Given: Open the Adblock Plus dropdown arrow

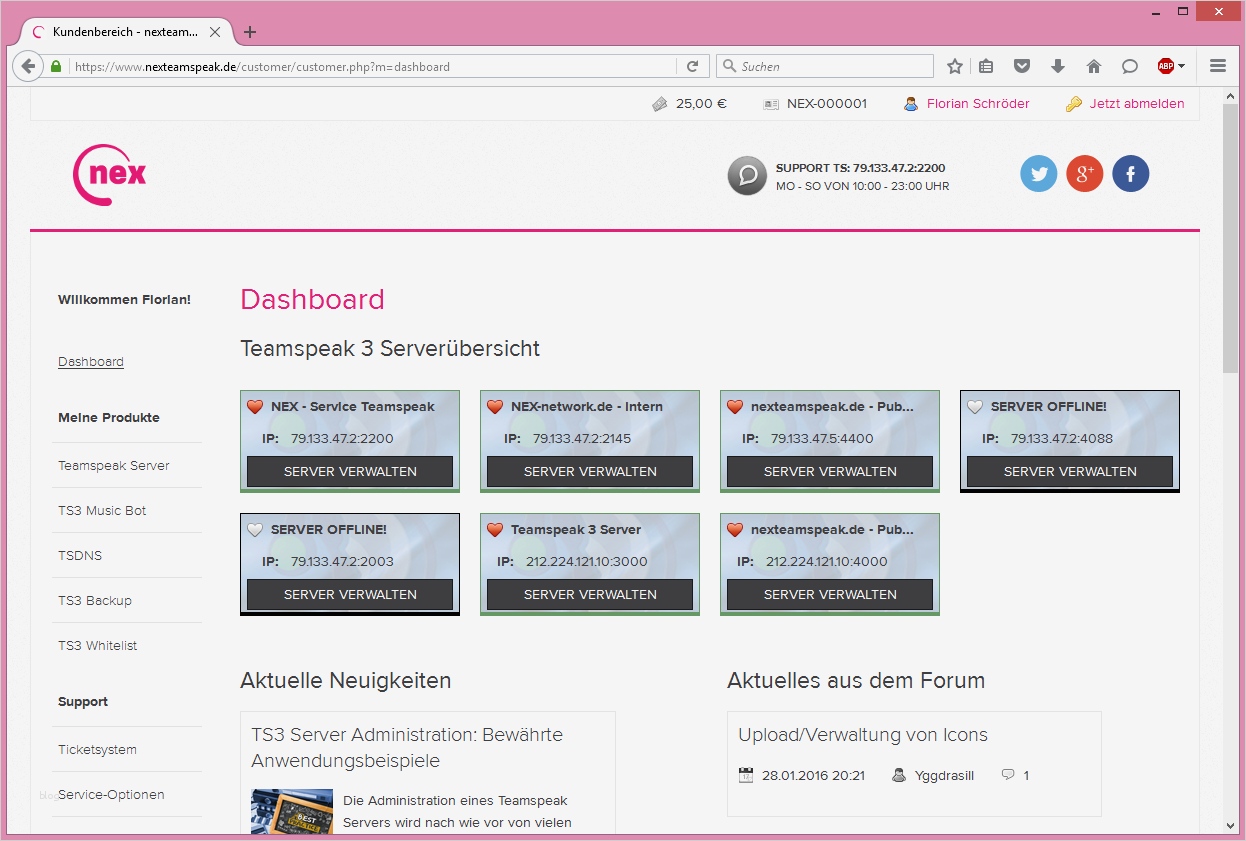Looking at the screenshot, I should (1182, 67).
